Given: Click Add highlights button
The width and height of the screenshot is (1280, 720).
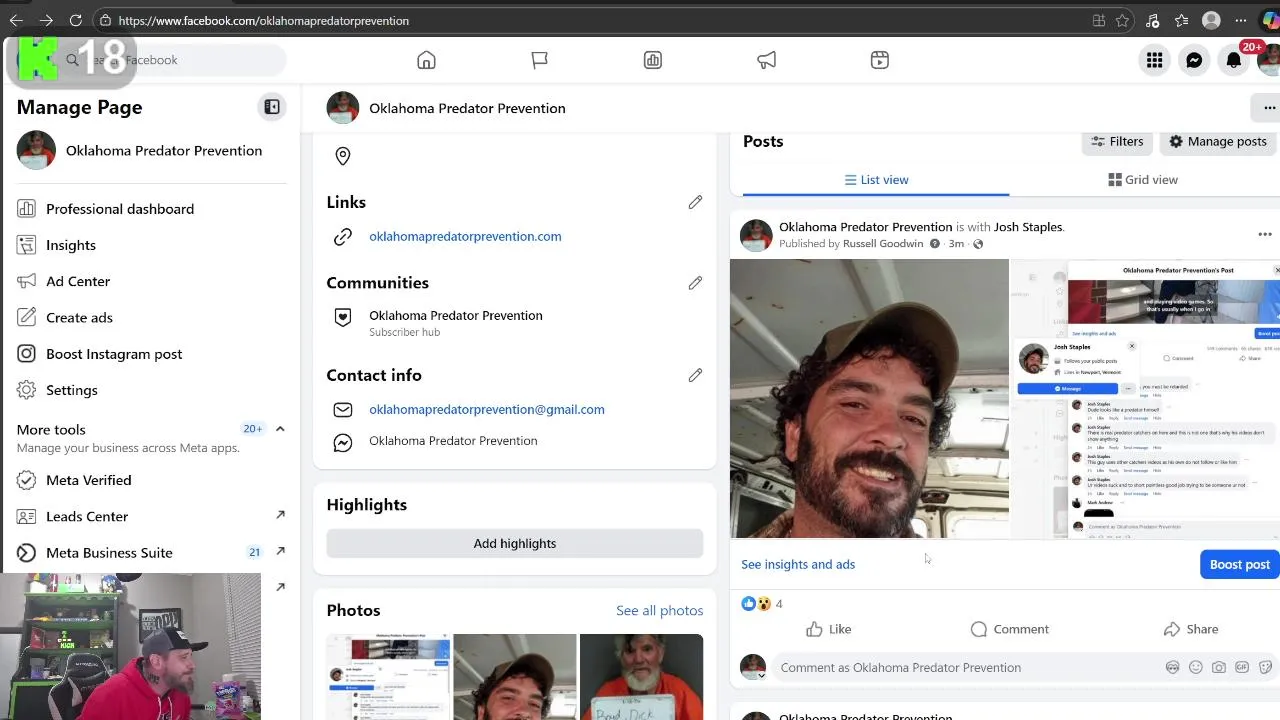Looking at the screenshot, I should (515, 543).
